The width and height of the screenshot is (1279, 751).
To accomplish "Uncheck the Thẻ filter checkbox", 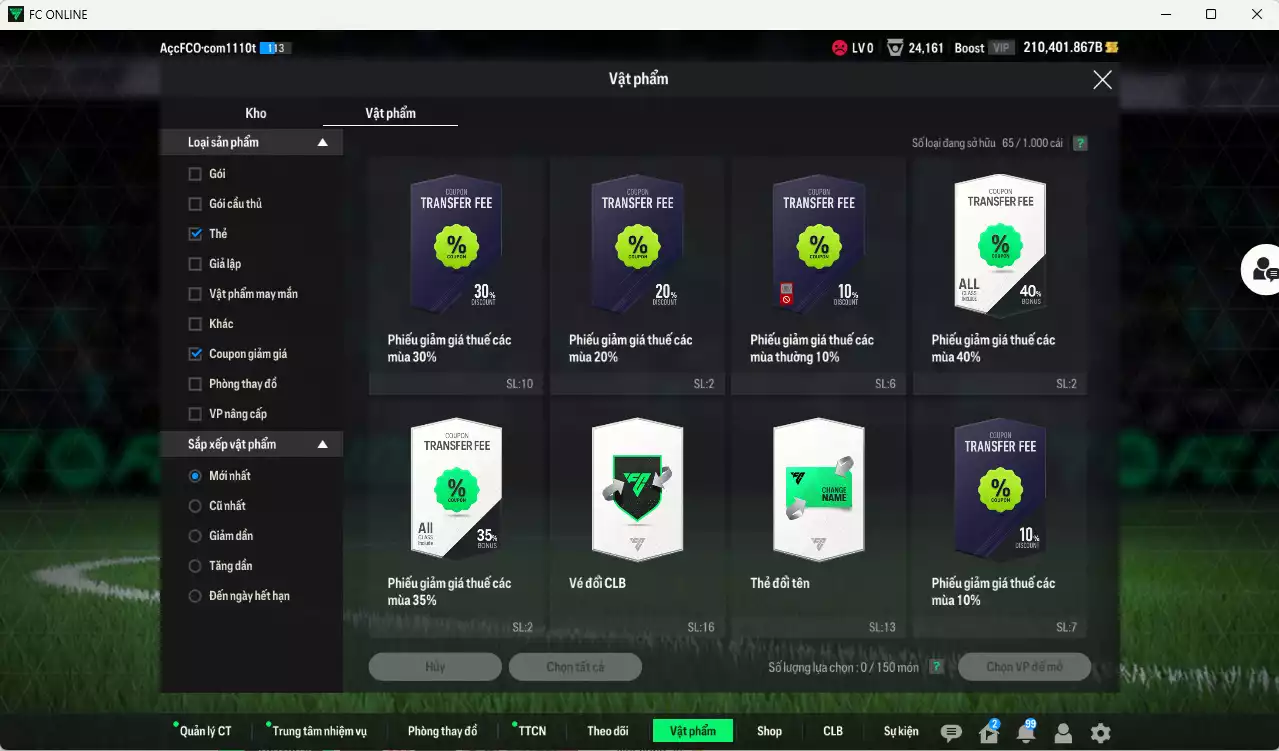I will click(195, 234).
